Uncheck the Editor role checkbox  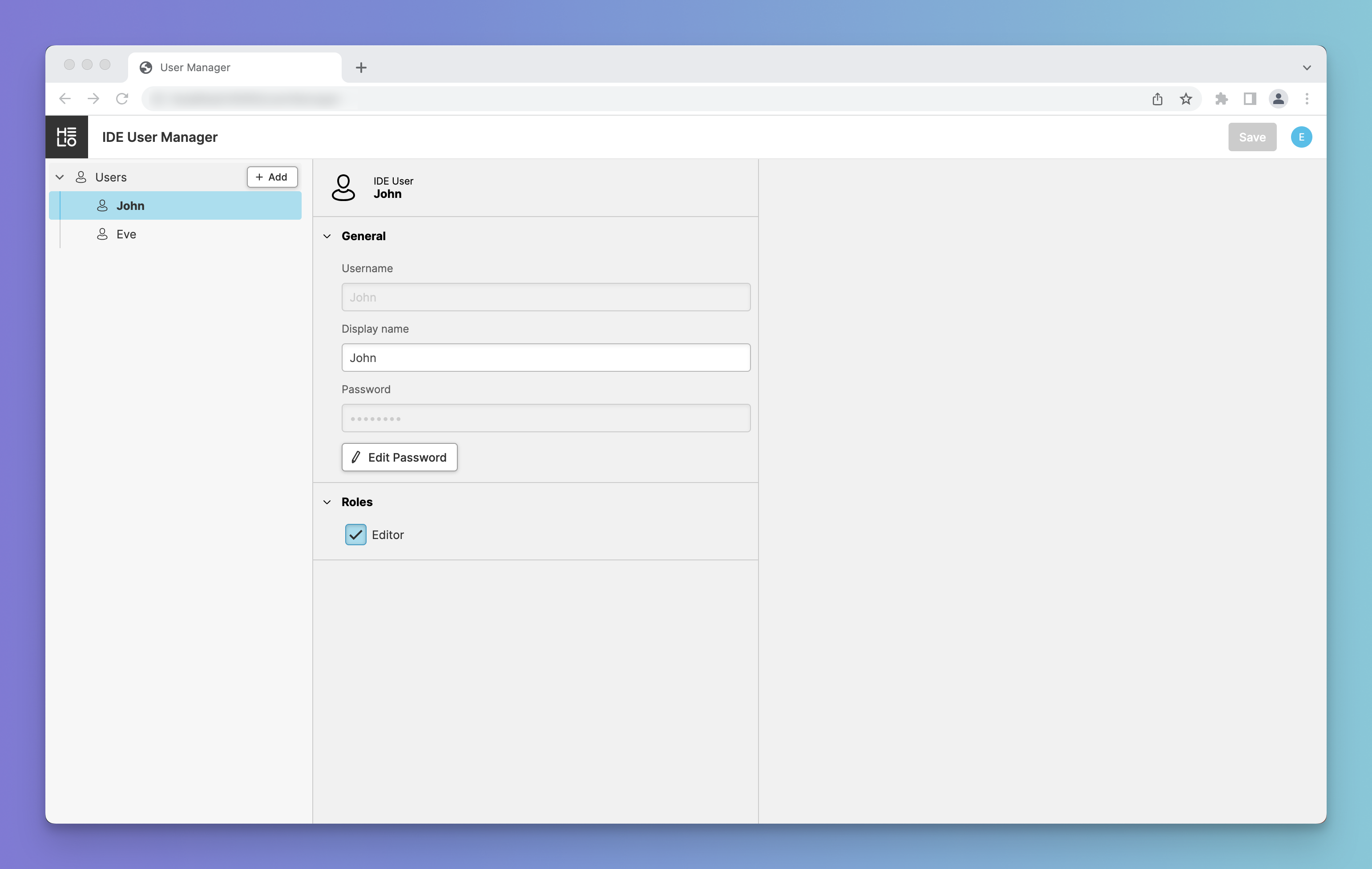tap(355, 535)
